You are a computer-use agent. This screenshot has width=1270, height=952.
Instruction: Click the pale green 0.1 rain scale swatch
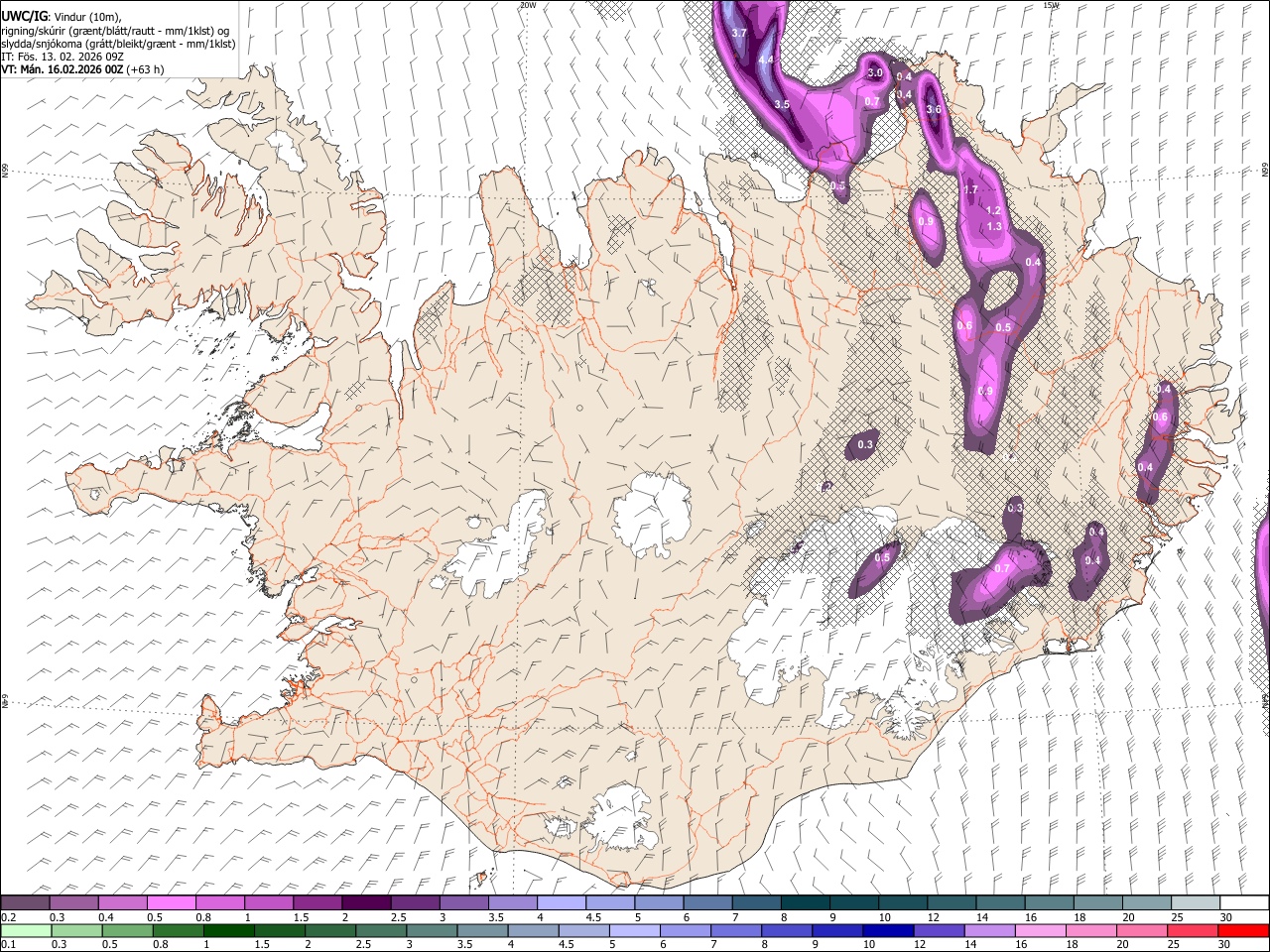[x=26, y=930]
